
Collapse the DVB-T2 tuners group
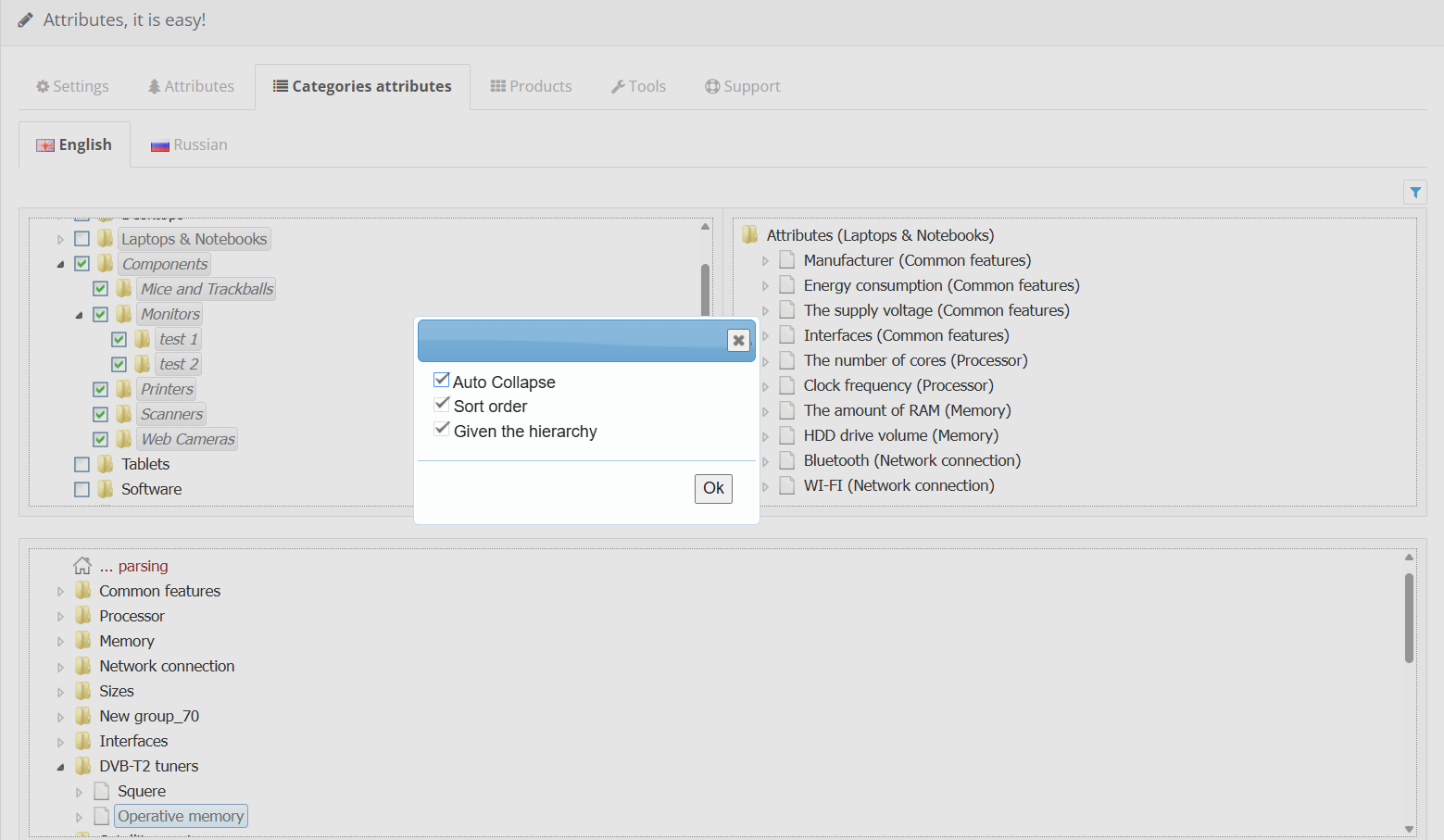click(61, 767)
